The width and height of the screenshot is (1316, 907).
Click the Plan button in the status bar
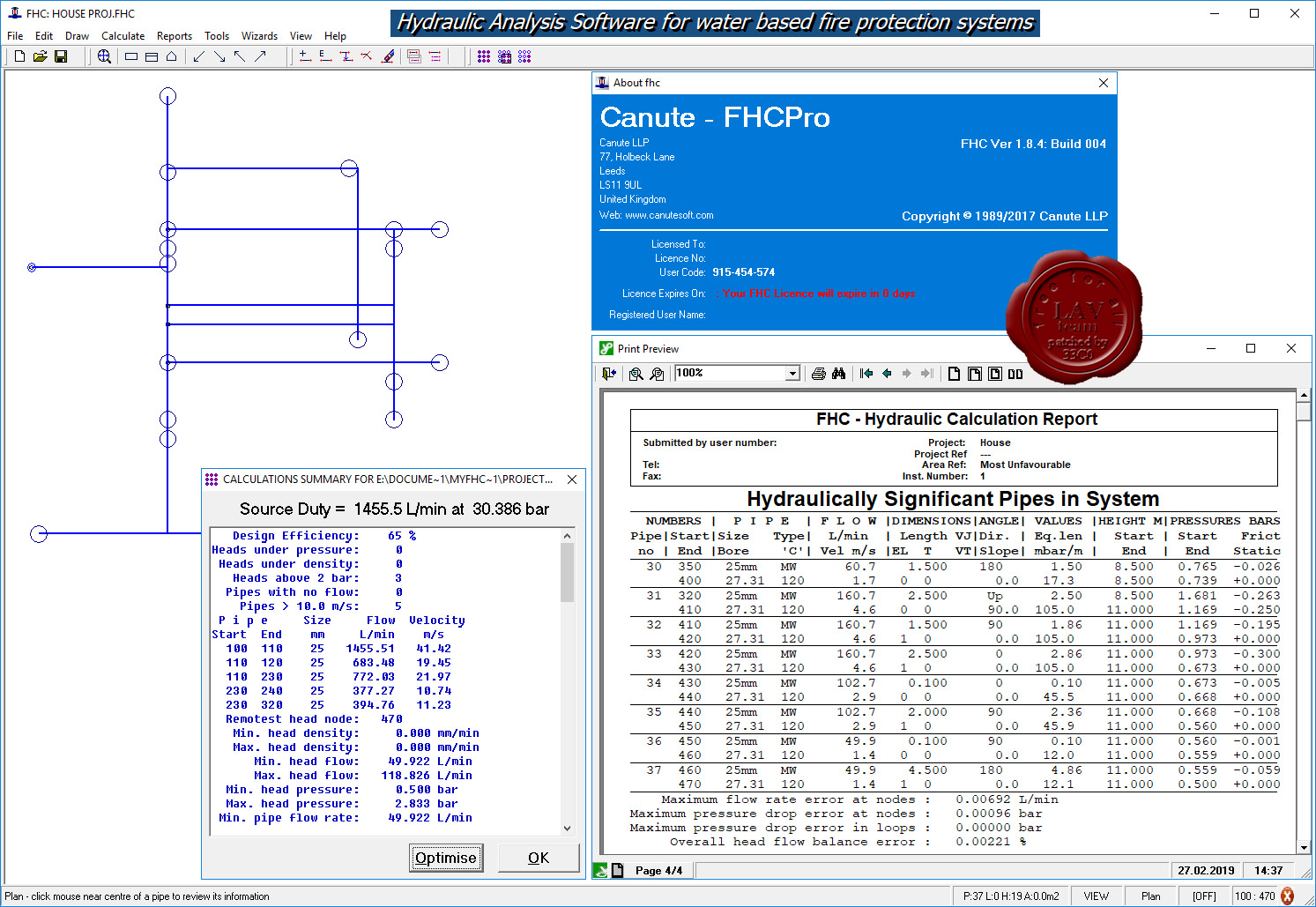1150,896
